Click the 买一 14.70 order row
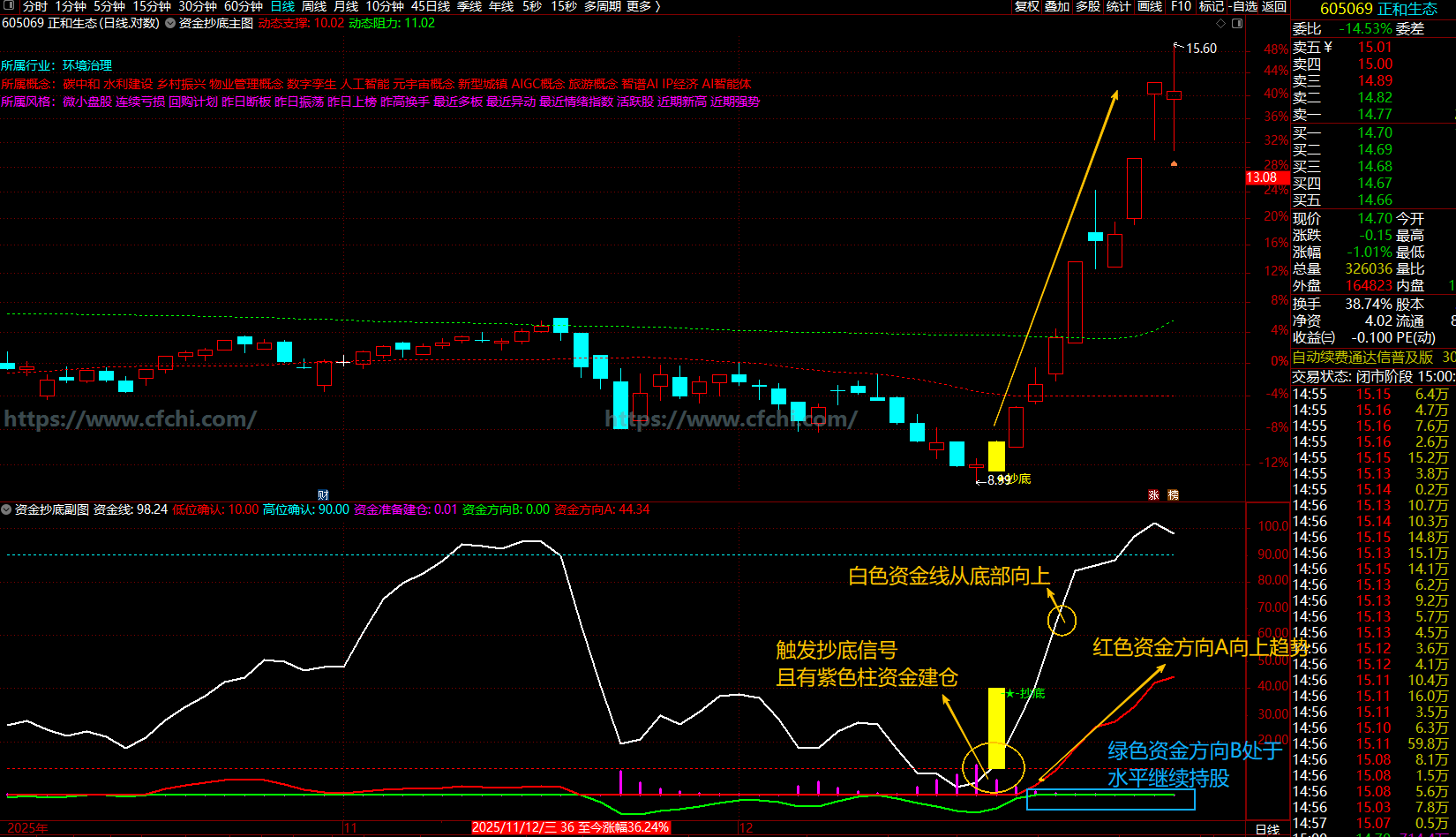The height and width of the screenshot is (837, 1456). pos(1373,132)
